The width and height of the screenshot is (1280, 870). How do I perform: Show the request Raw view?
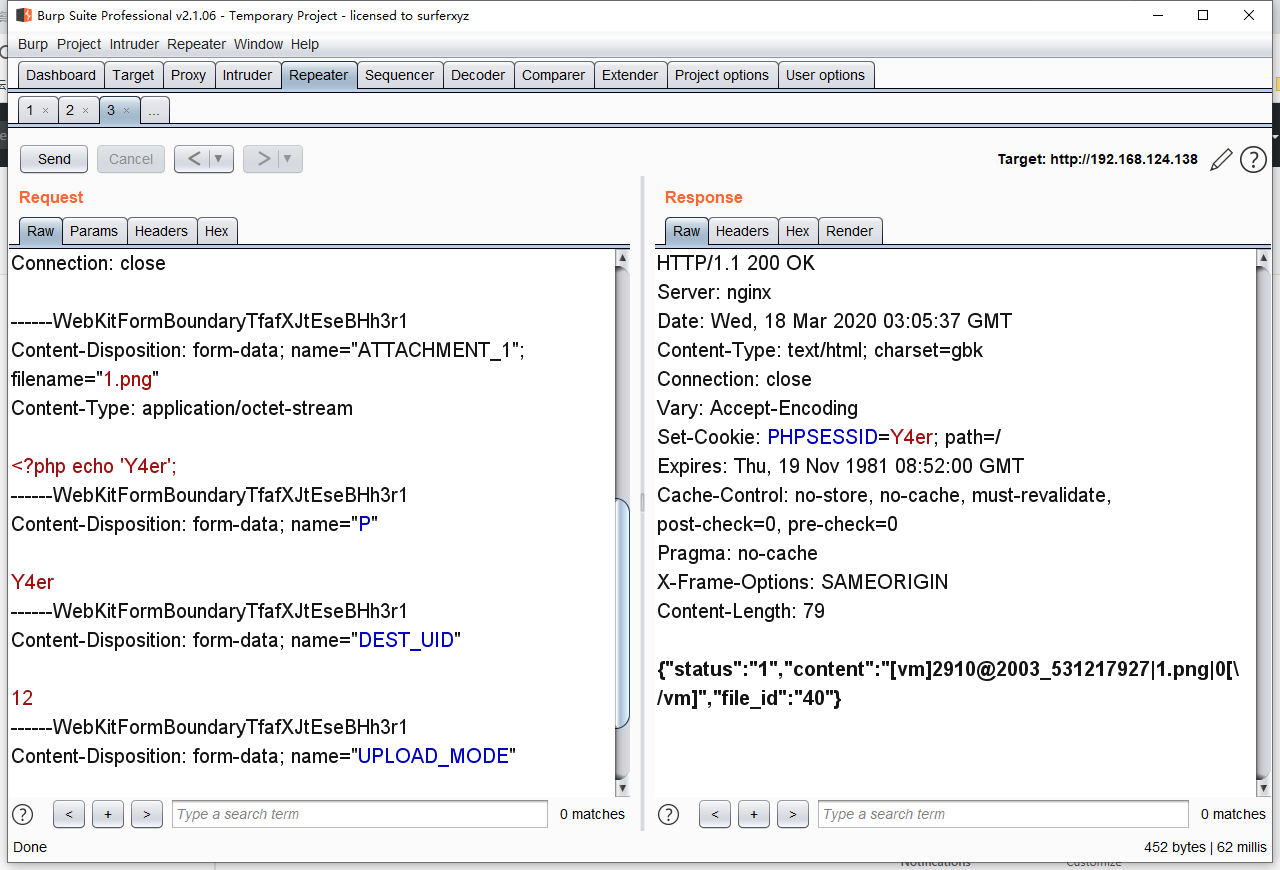click(41, 231)
